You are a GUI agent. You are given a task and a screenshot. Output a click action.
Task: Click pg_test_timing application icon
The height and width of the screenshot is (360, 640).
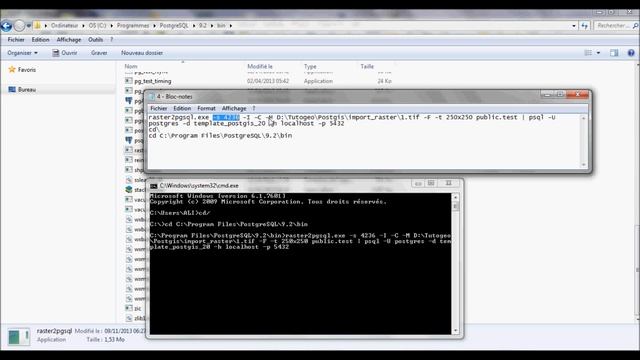click(x=129, y=81)
